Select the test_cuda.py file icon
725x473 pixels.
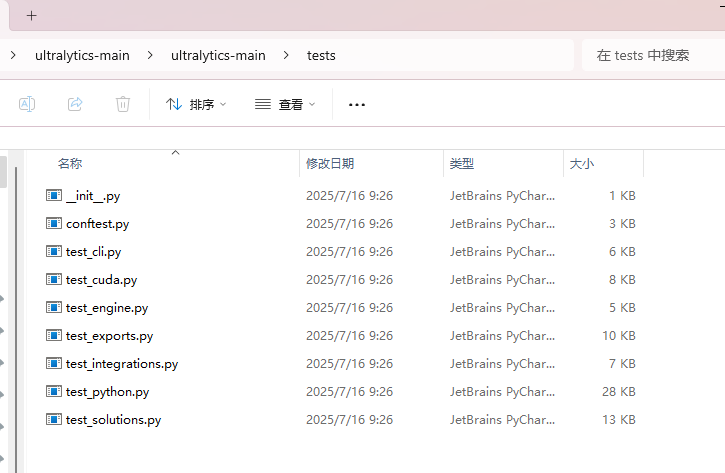pyautogui.click(x=54, y=280)
